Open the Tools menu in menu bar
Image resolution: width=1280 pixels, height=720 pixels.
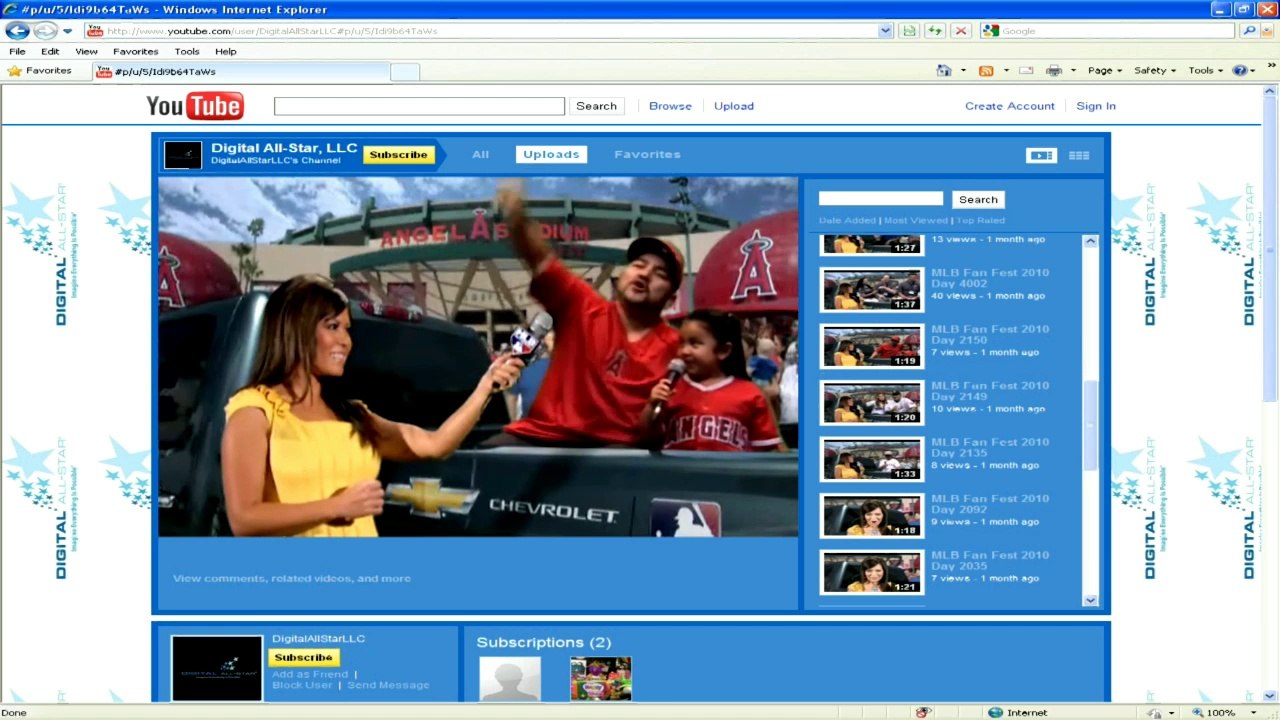pos(187,51)
